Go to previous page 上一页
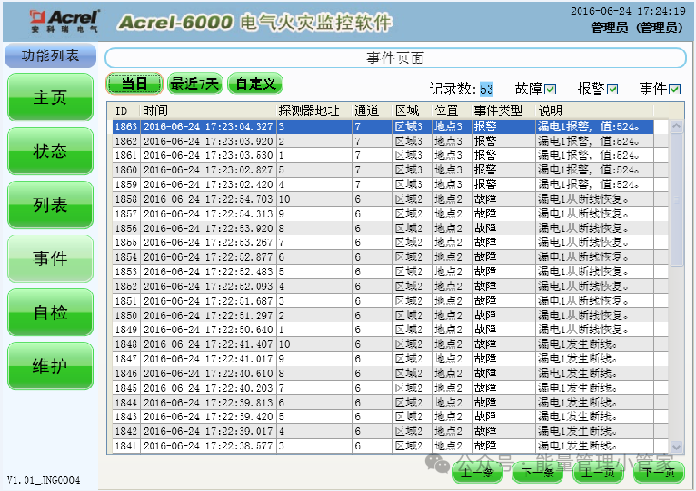 (598, 472)
